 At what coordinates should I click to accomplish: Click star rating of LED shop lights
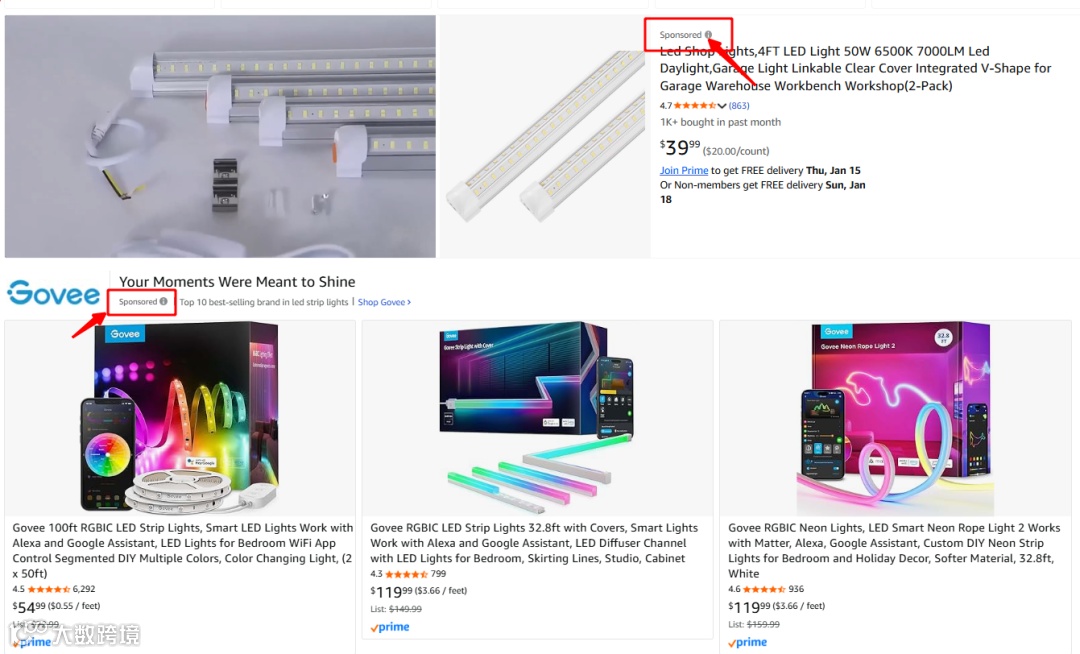click(x=694, y=105)
